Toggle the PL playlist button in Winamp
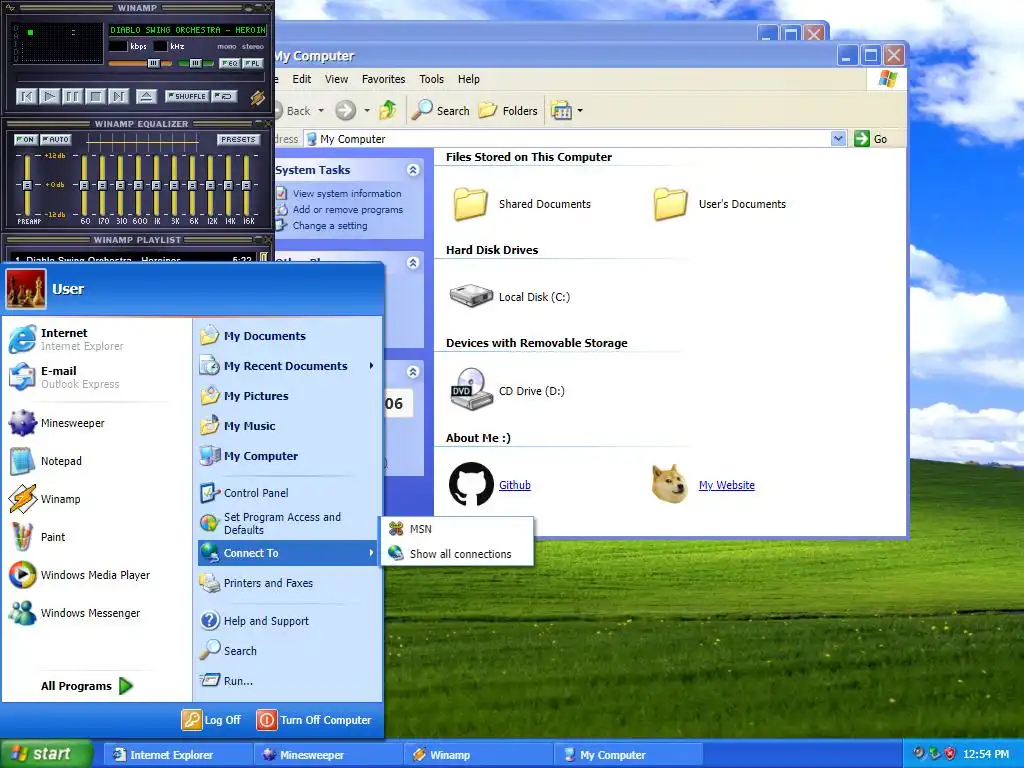The width and height of the screenshot is (1024, 768). point(253,63)
